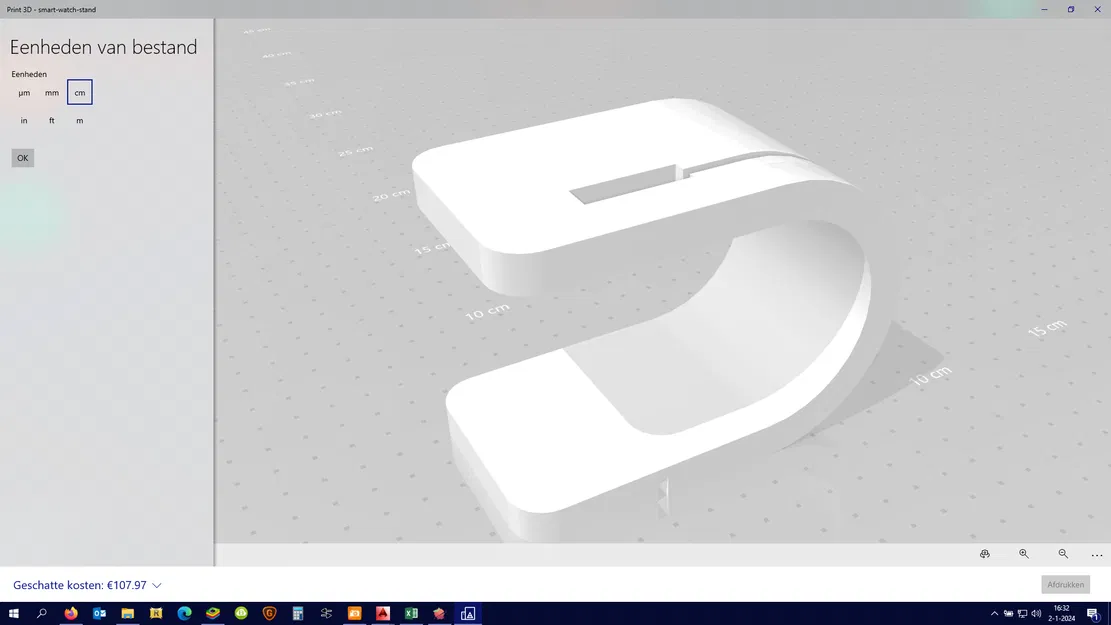Expand the Geschatte kosten chevron
The image size is (1111, 625).
click(157, 585)
